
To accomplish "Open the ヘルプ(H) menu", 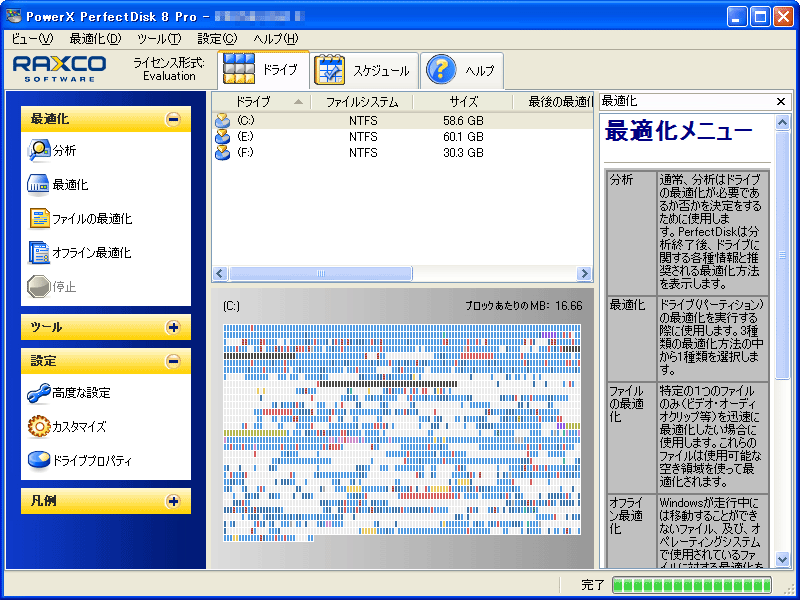I will [x=276, y=39].
